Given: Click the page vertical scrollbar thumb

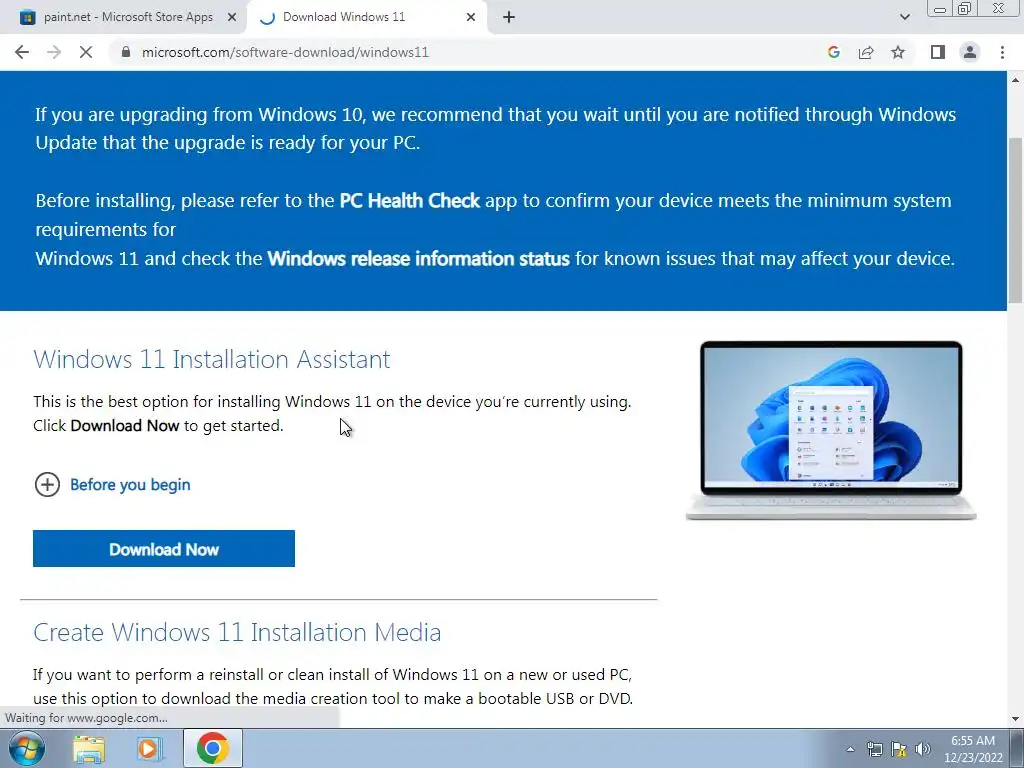Looking at the screenshot, I should click(1016, 219).
